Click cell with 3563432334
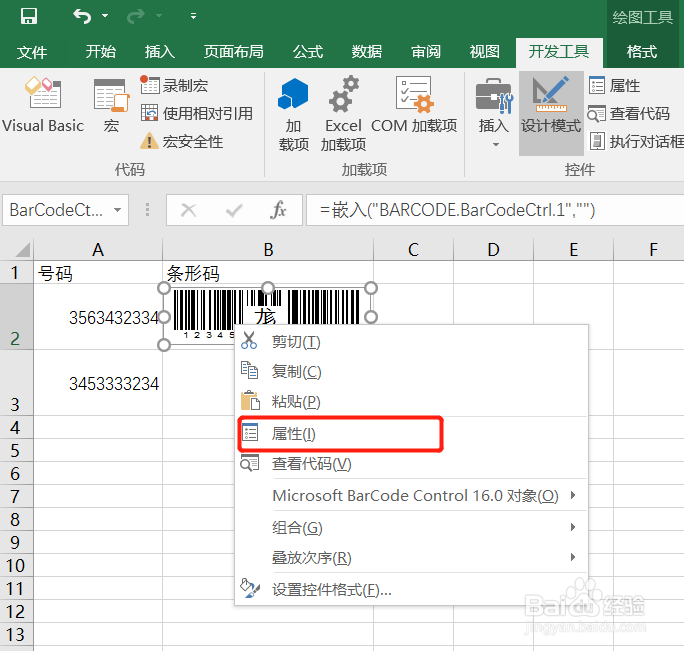 [x=98, y=317]
